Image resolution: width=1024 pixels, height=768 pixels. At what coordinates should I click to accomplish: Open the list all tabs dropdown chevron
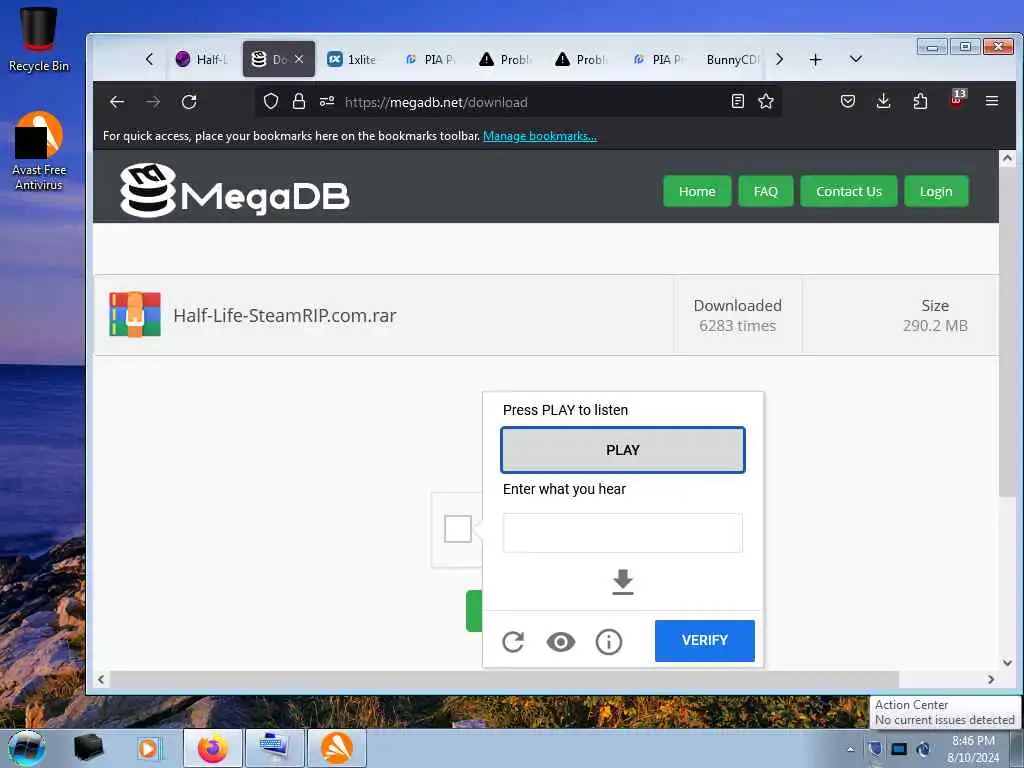pos(856,59)
